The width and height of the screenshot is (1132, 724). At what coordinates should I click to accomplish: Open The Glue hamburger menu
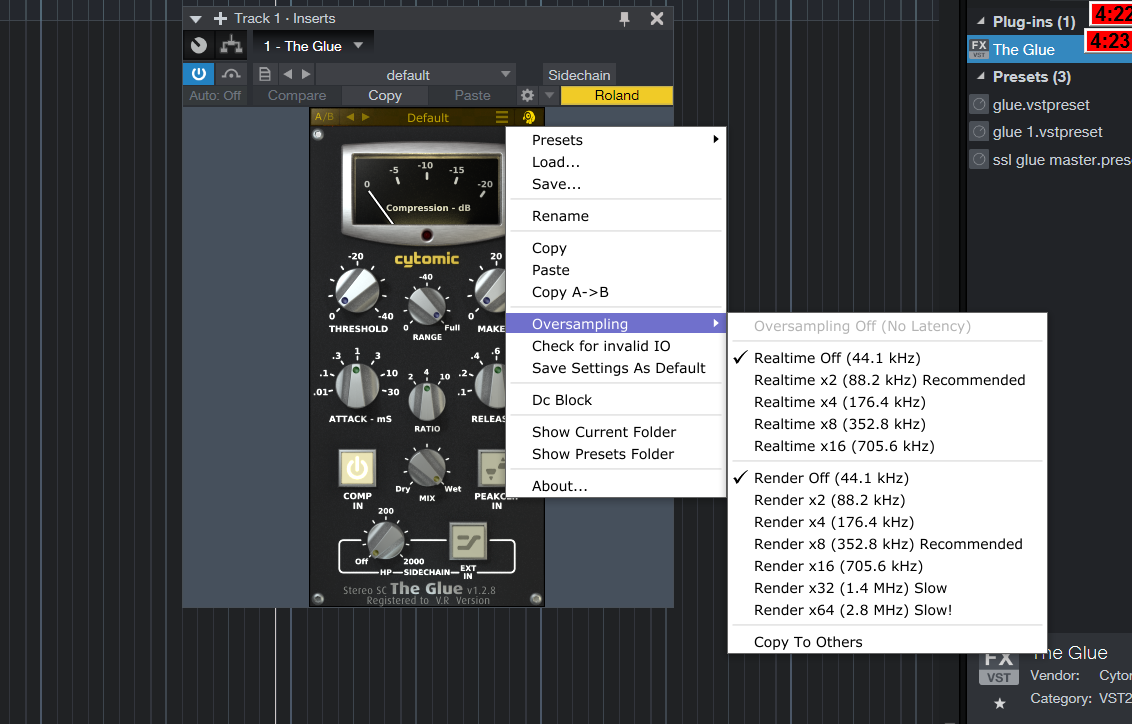click(x=502, y=117)
